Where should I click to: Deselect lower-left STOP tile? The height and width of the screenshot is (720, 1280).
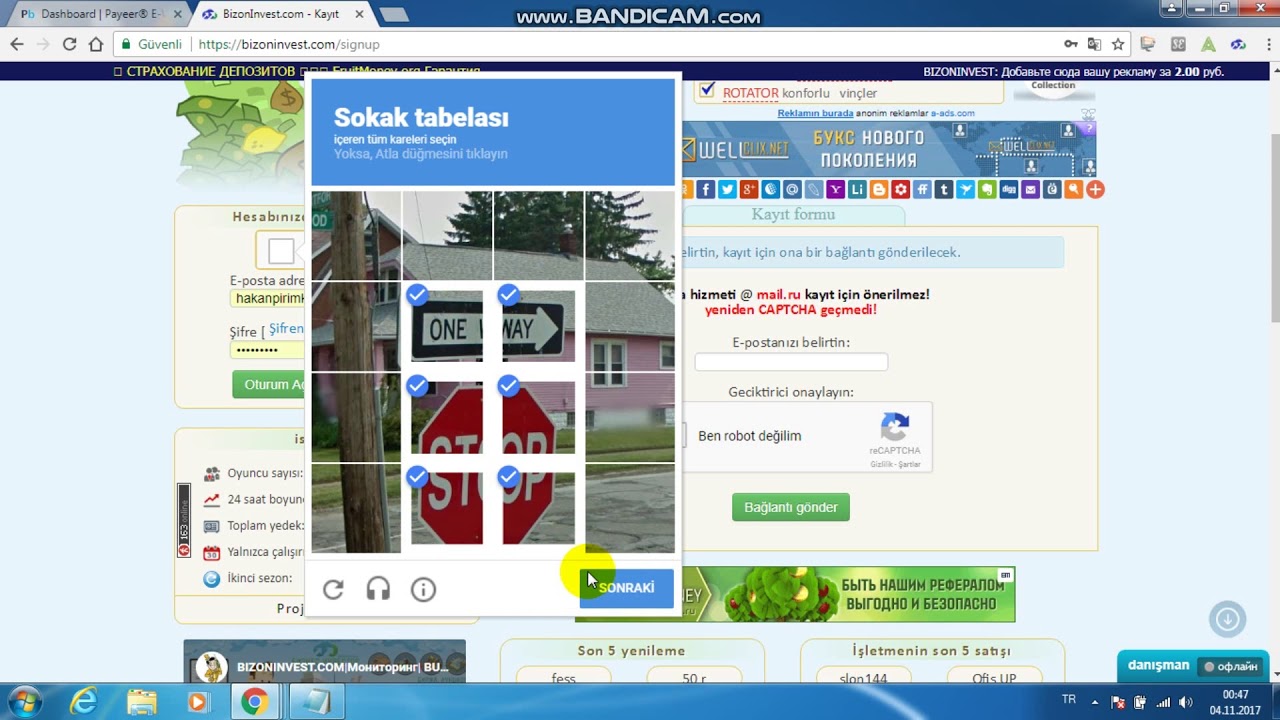(x=447, y=509)
